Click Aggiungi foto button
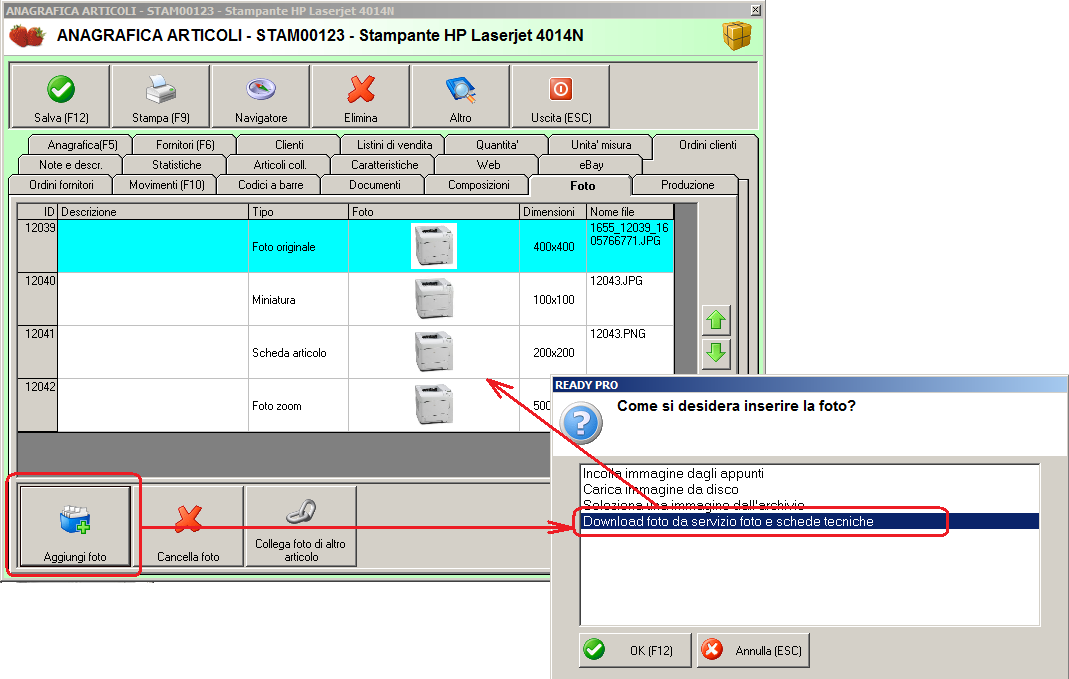 [75, 526]
